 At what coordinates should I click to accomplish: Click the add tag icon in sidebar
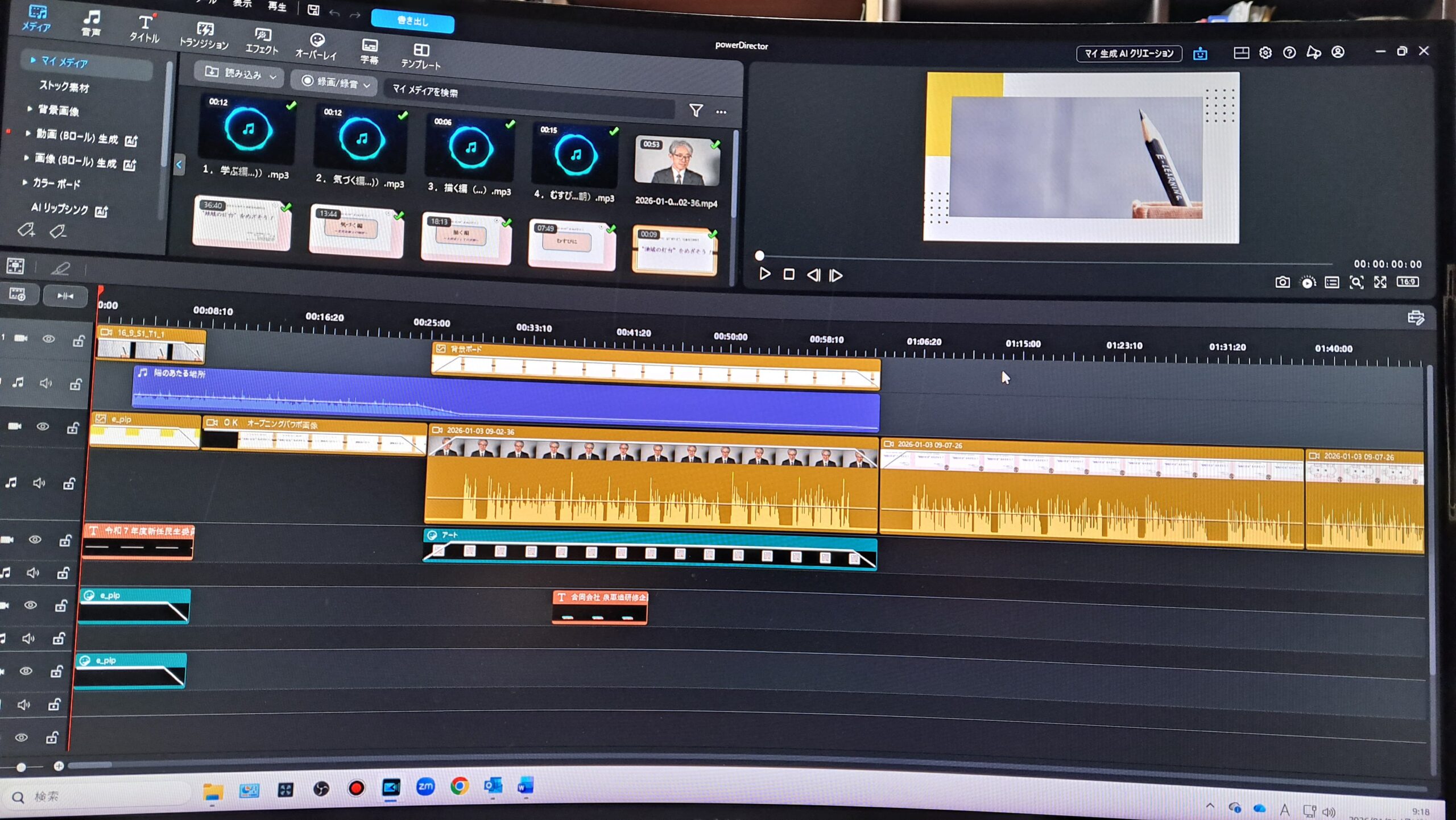(x=26, y=230)
